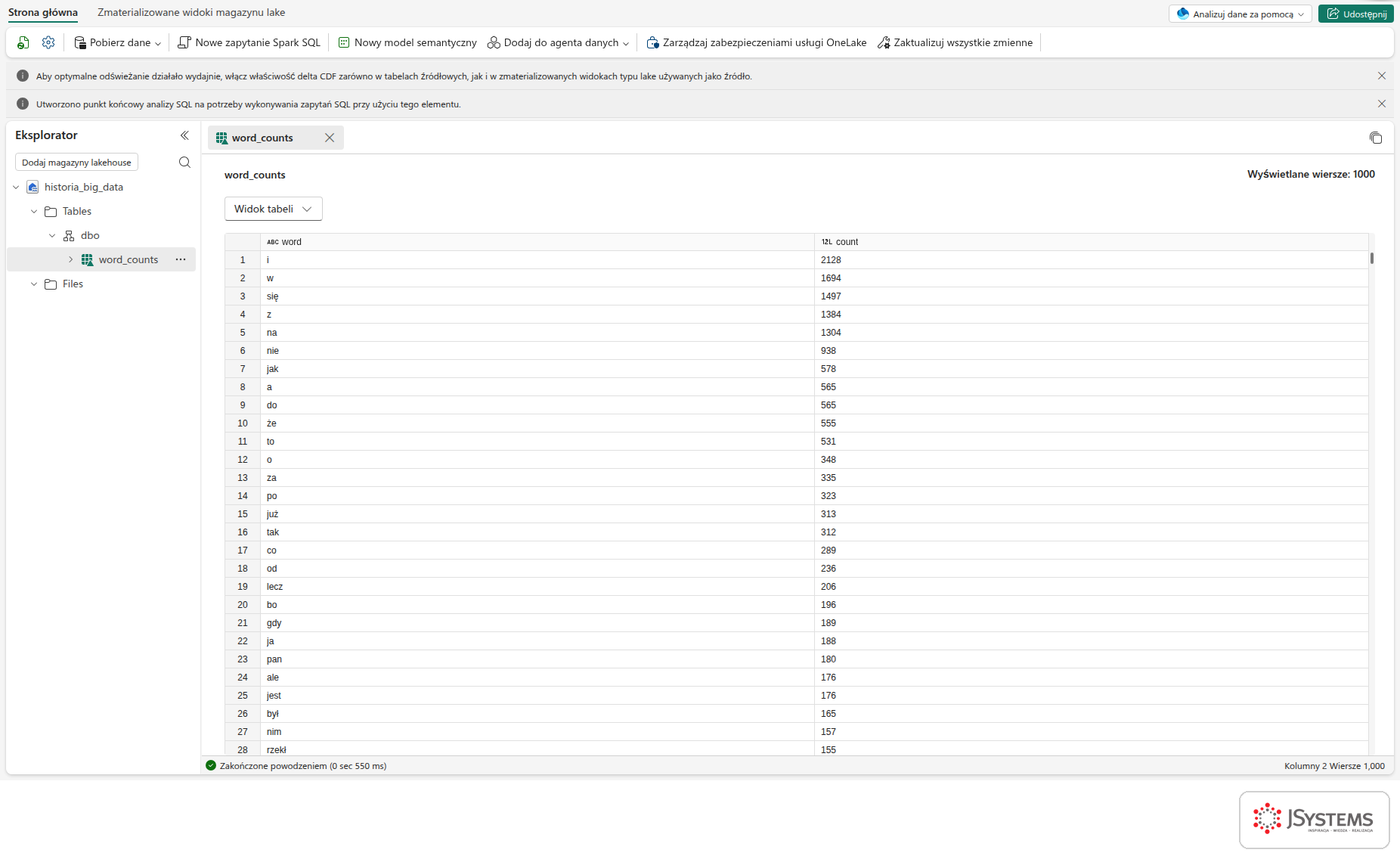
Task: Collapse the Tables folder
Action: (x=34, y=212)
